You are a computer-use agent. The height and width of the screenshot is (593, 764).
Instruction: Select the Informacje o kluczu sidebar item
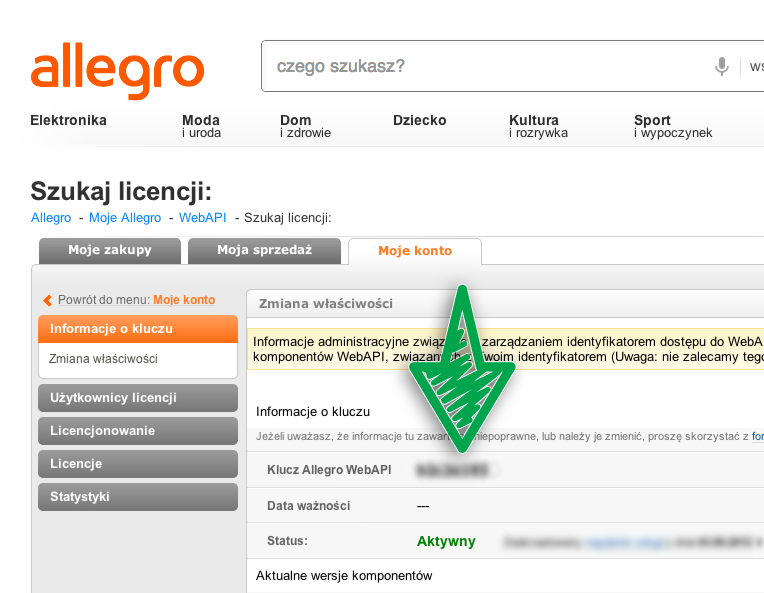[138, 329]
